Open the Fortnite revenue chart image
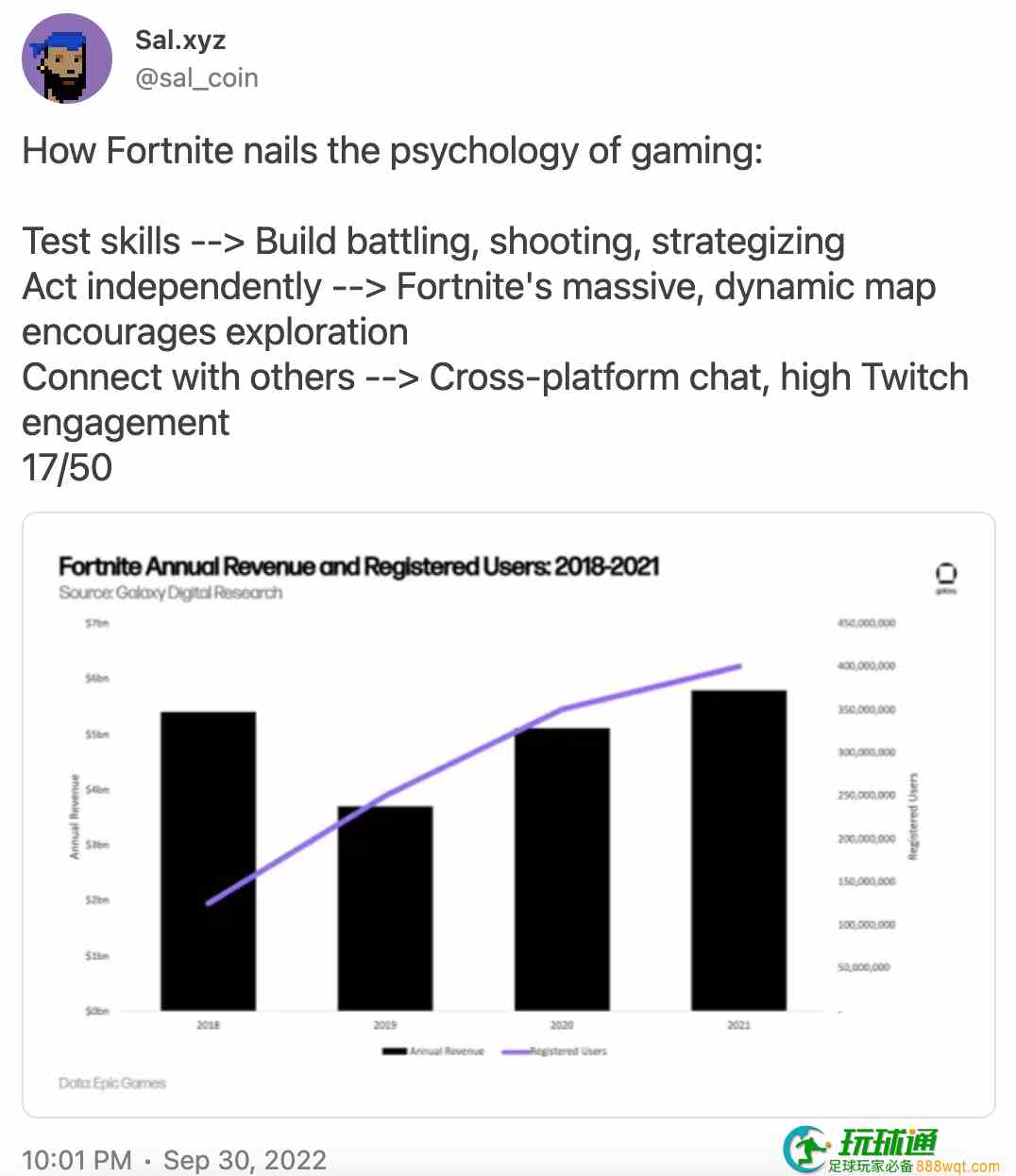 tap(508, 815)
